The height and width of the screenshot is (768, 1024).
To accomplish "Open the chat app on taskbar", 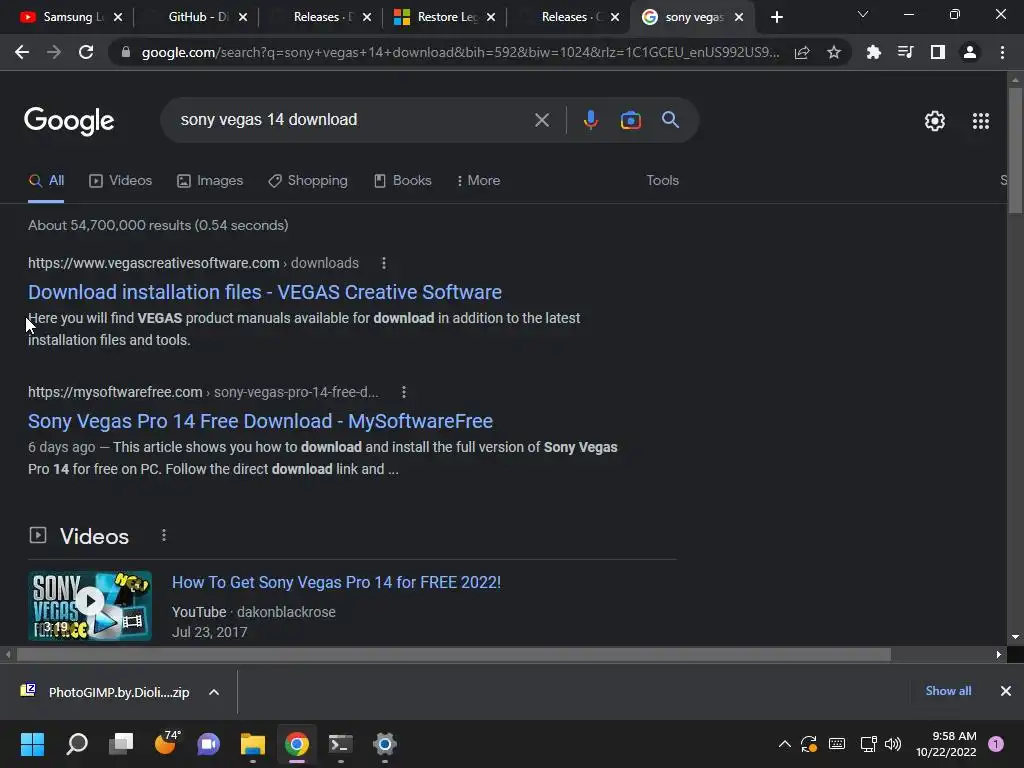I will coord(208,744).
